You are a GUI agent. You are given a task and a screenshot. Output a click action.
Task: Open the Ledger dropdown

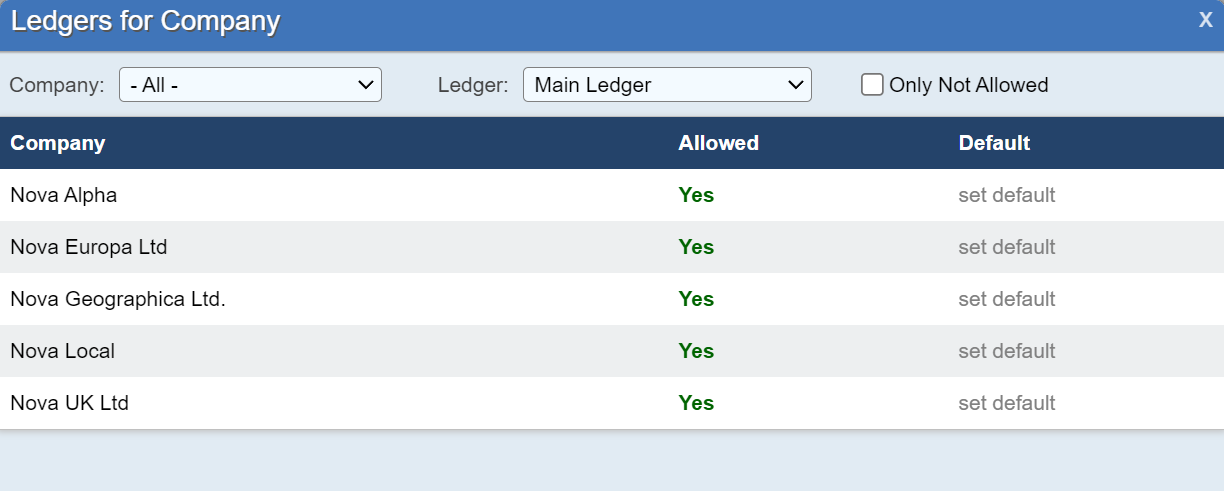(x=667, y=85)
